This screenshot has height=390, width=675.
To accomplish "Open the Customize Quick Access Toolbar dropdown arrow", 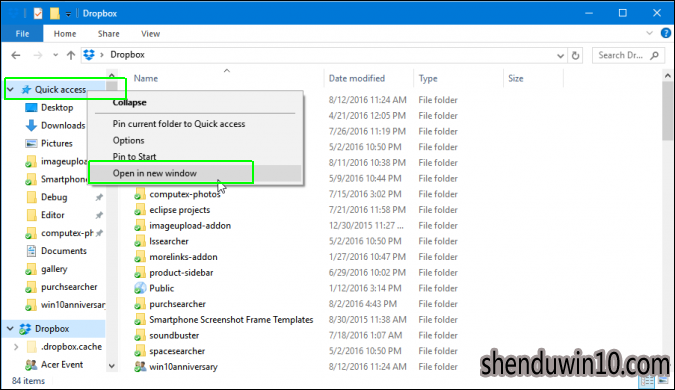I will (68, 14).
